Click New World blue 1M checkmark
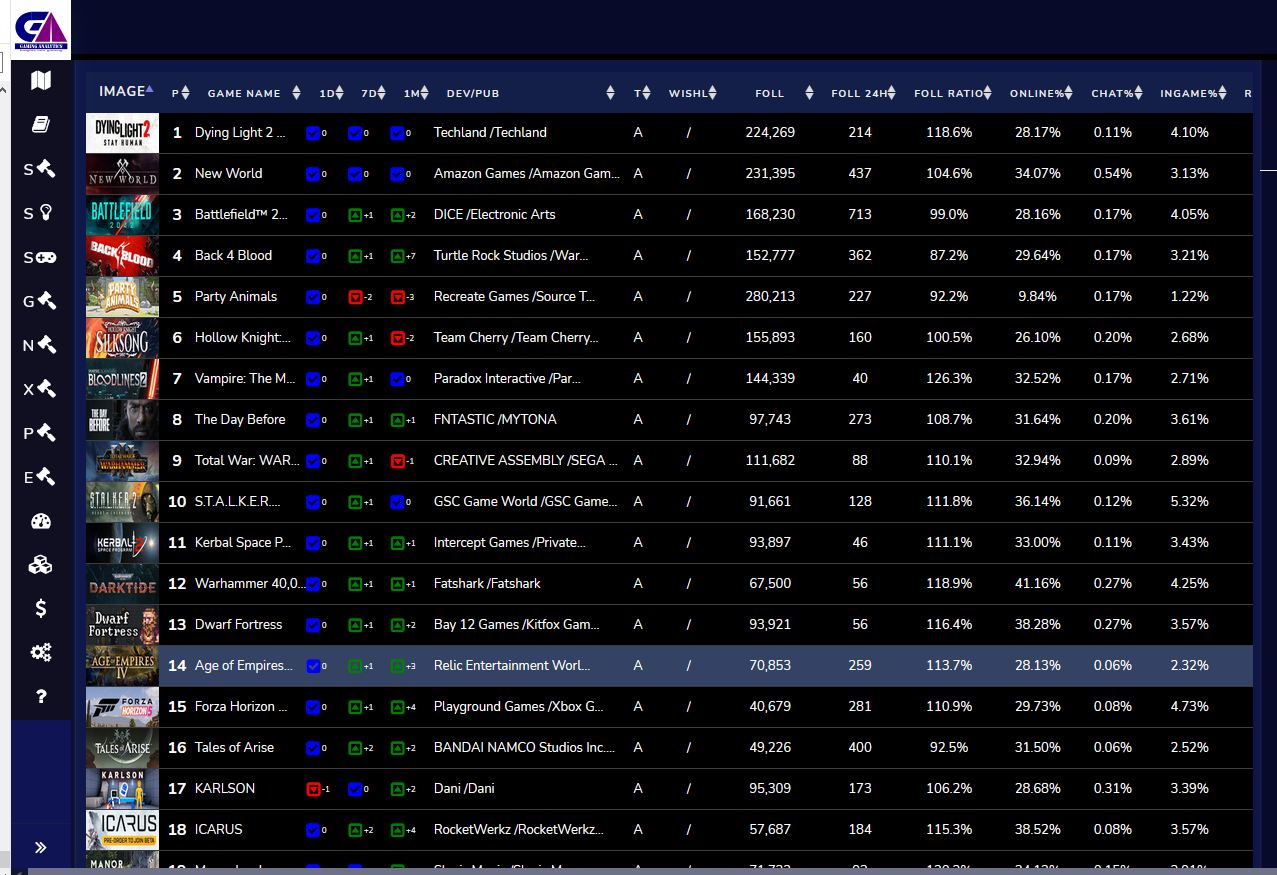The image size is (1277, 875). click(397, 174)
